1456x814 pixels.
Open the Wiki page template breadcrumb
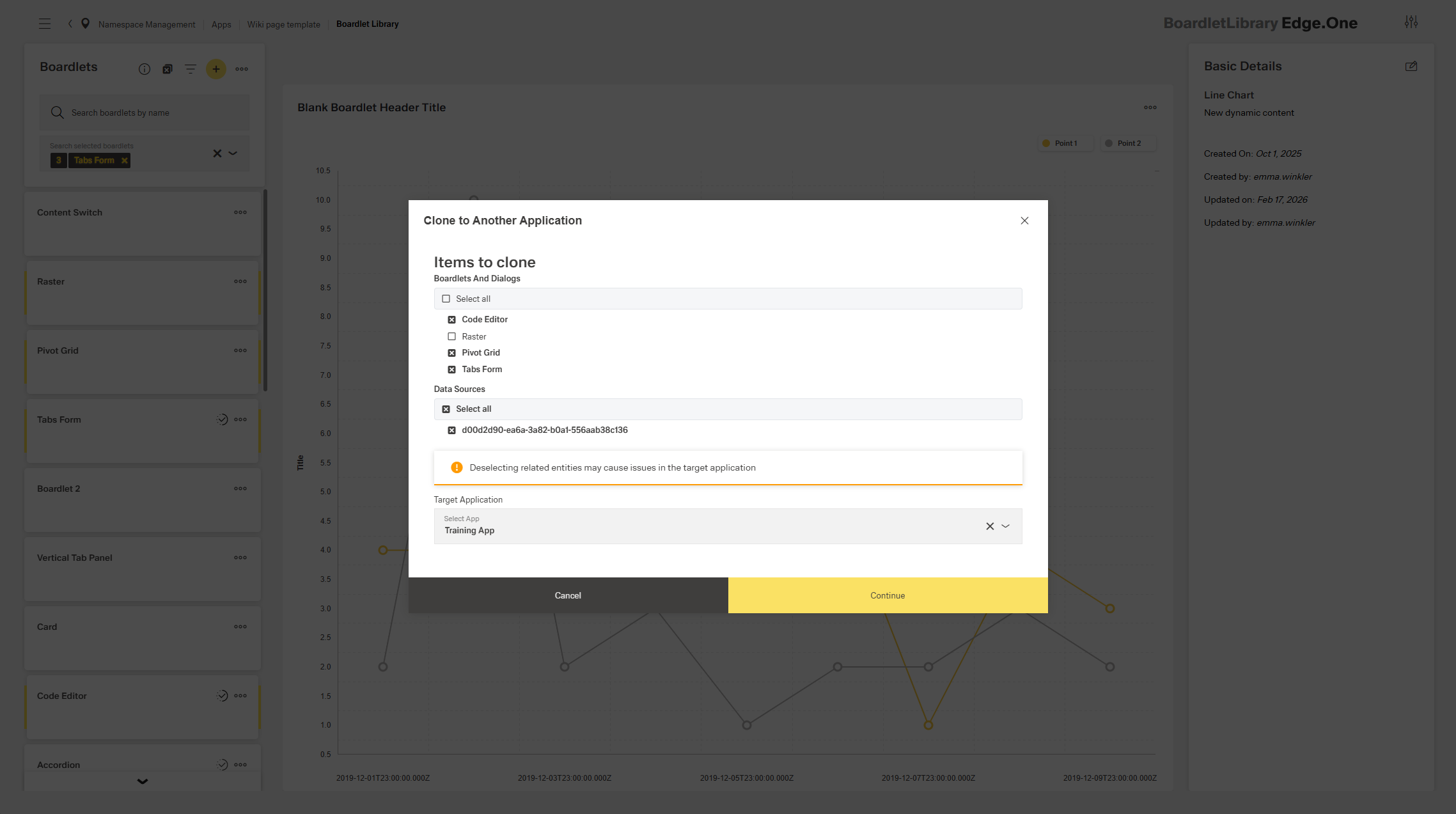point(283,24)
